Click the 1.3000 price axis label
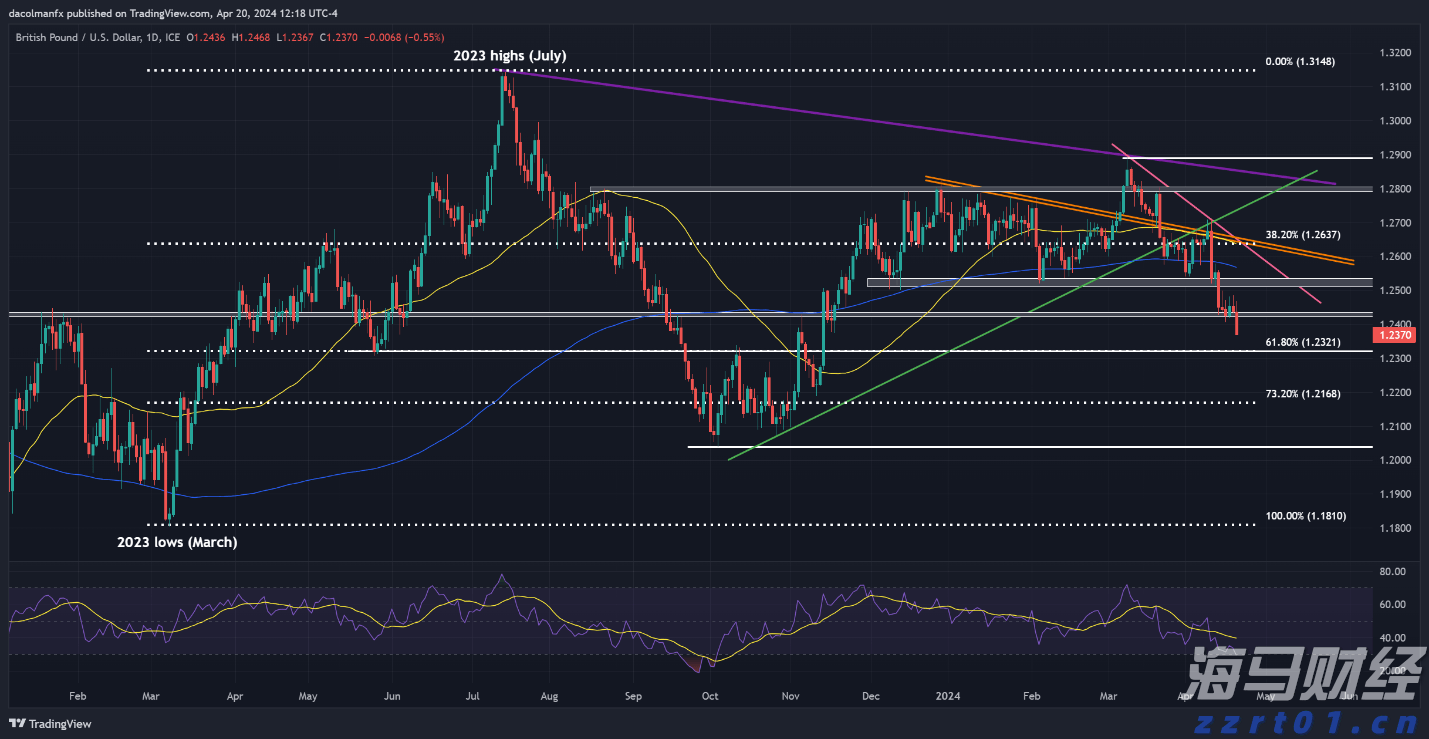The image size is (1429, 739). pyautogui.click(x=1395, y=121)
